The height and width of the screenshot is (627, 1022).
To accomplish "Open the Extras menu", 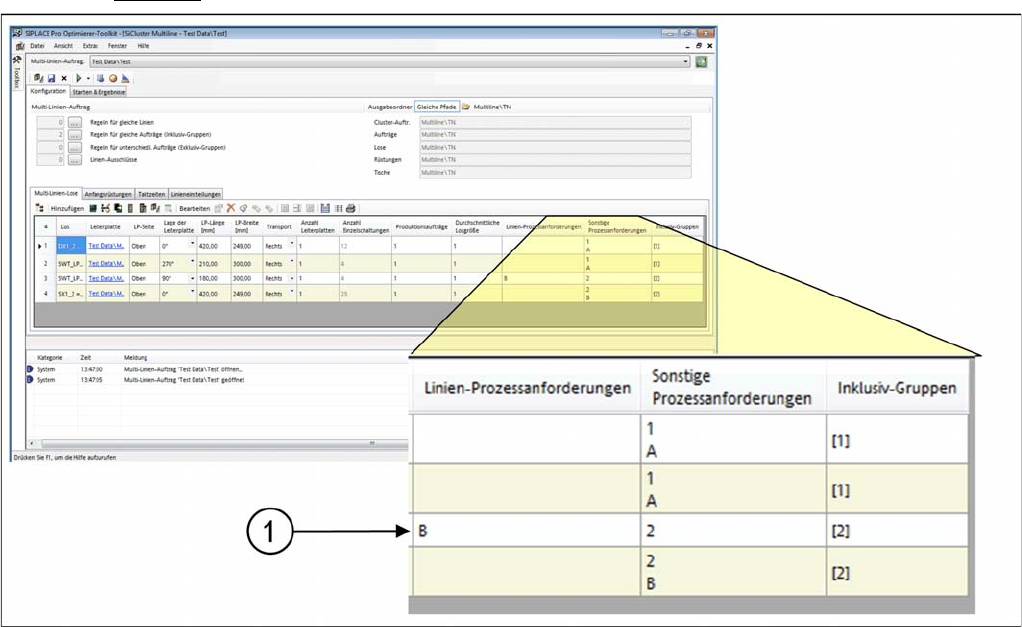I will coord(90,46).
